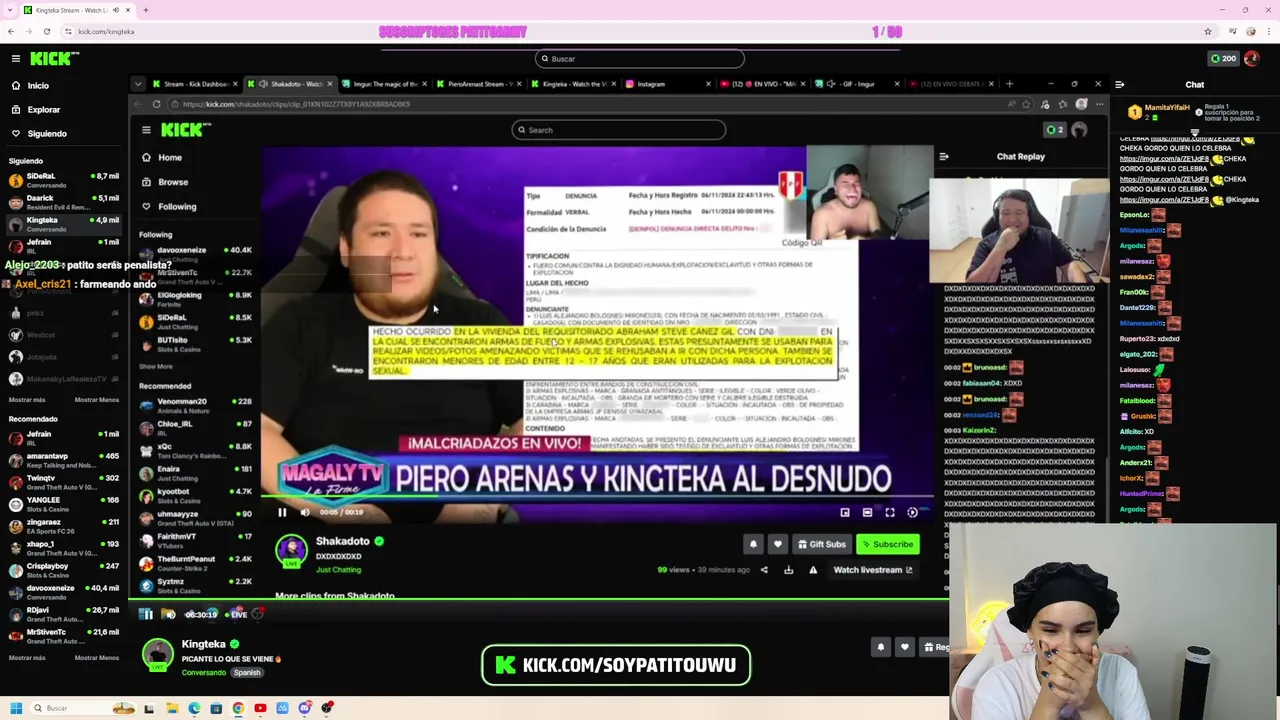Open Conversando category under Kingteka
1280x720 pixels.
pyautogui.click(x=204, y=673)
